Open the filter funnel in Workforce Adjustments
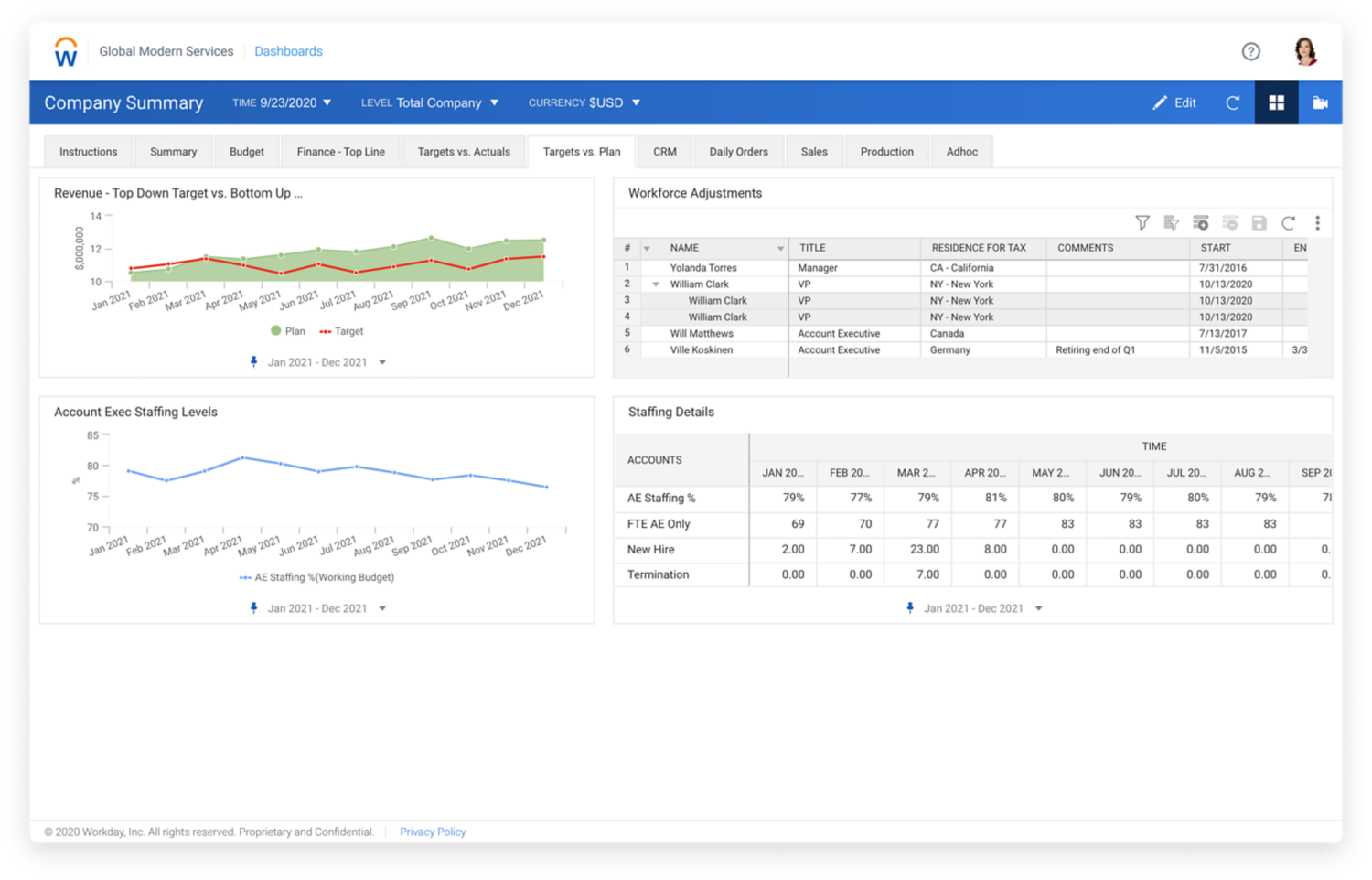Screen dimensions: 1372x880 pyautogui.click(x=1142, y=222)
